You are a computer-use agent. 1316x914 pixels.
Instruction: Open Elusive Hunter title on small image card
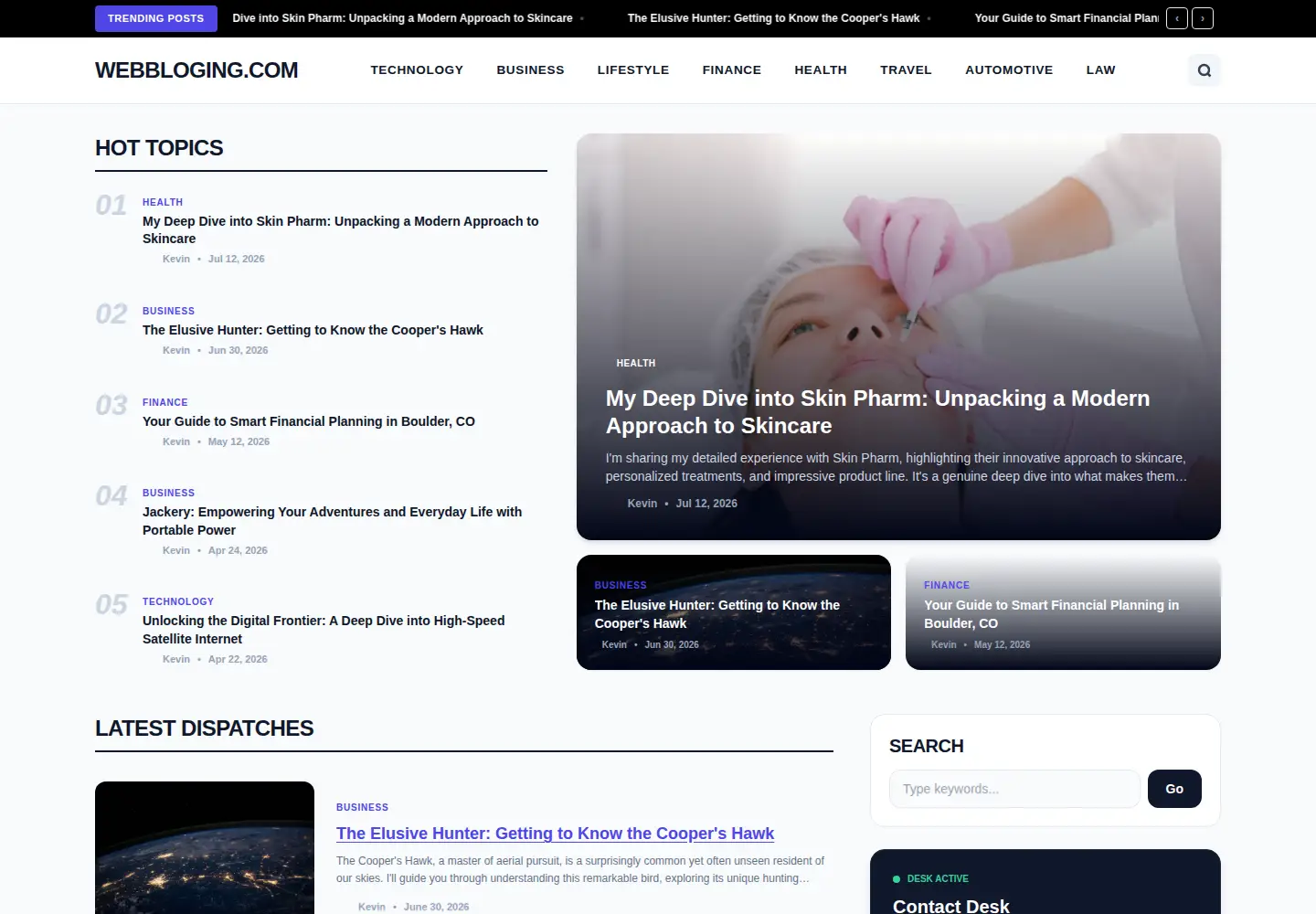717,614
